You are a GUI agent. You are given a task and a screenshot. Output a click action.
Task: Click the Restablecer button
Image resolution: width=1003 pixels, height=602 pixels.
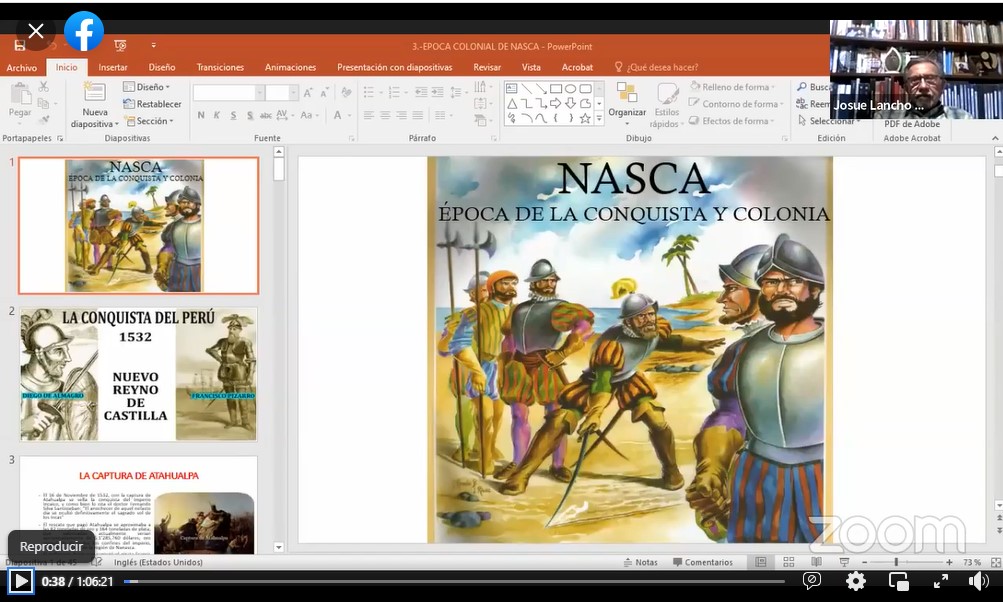click(153, 104)
